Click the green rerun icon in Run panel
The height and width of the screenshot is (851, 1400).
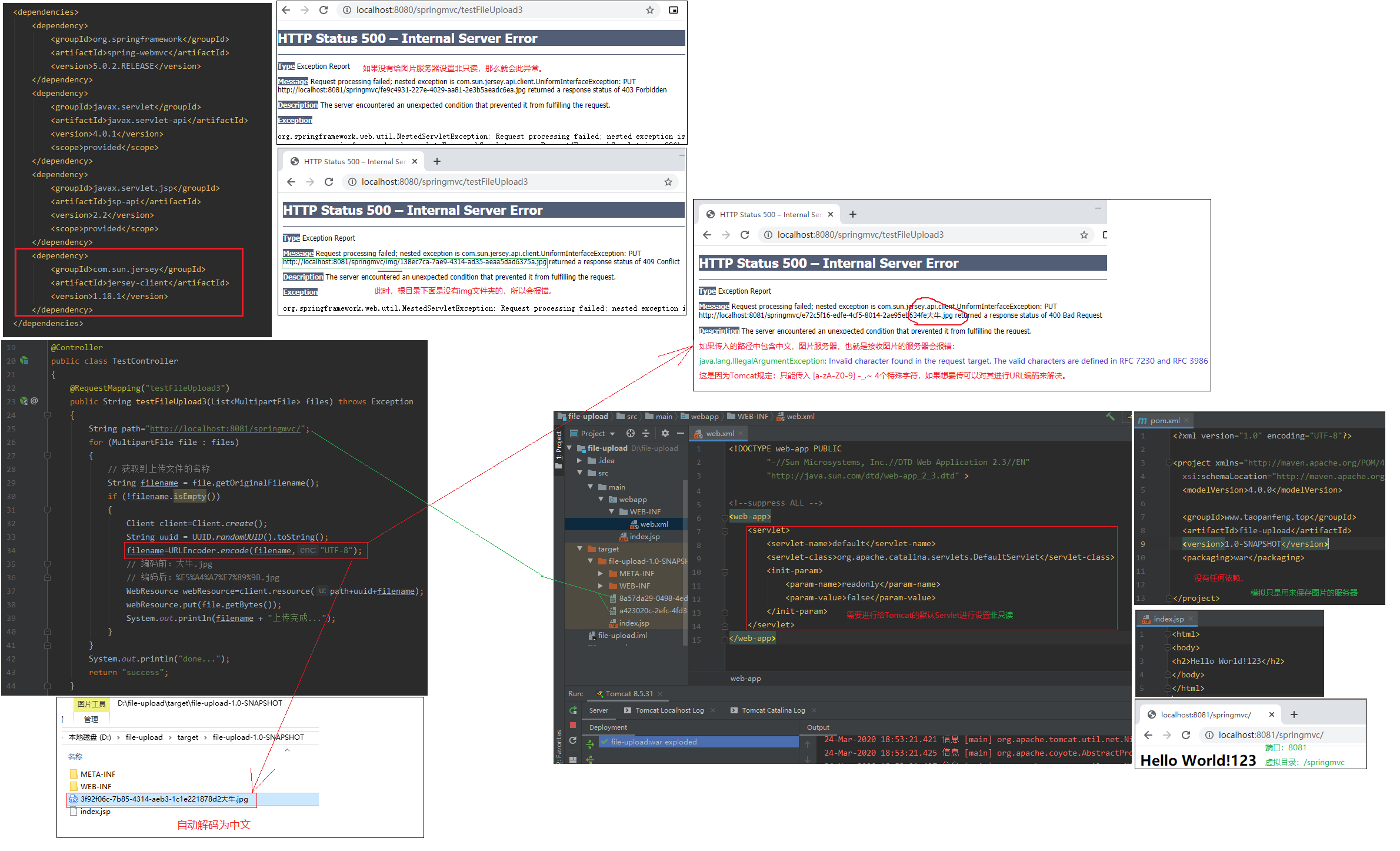[x=573, y=710]
